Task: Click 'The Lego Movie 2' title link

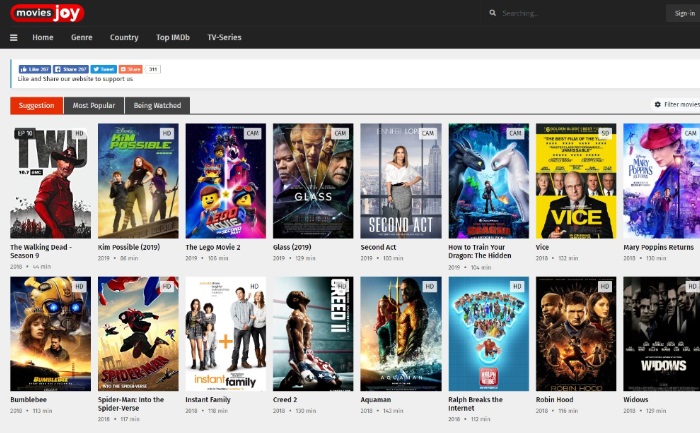Action: (213, 247)
